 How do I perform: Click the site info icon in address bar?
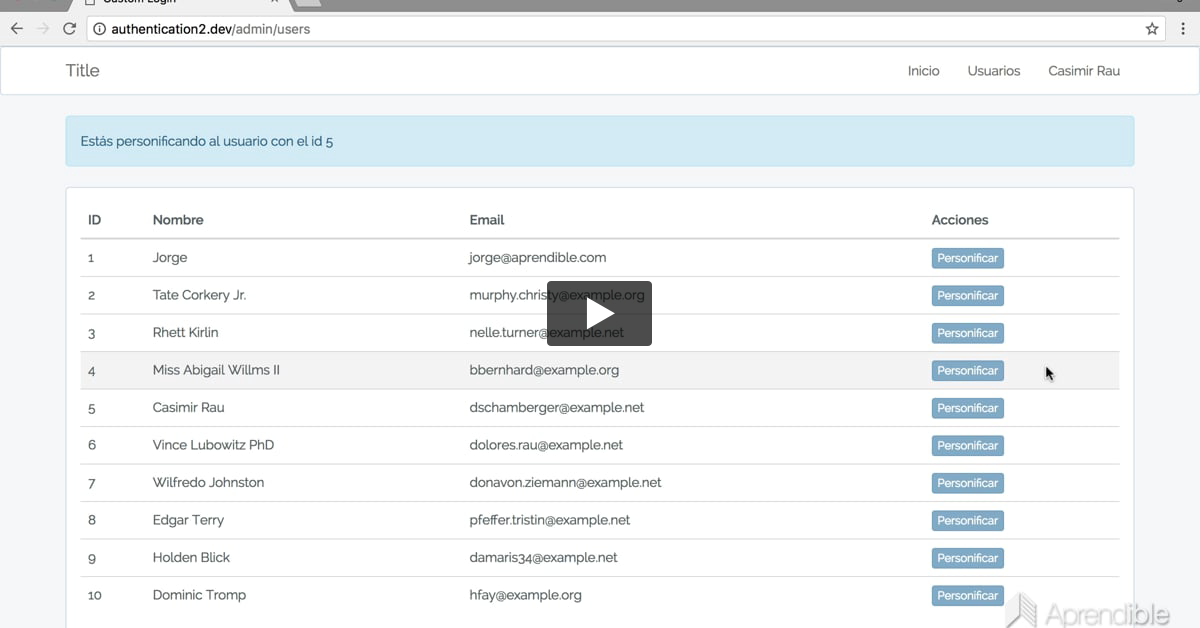(99, 29)
